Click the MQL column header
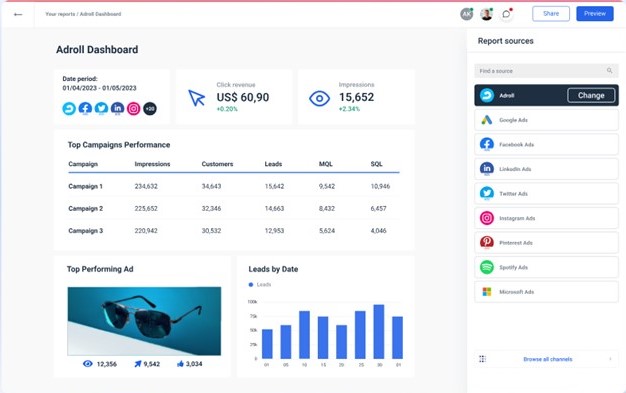The image size is (626, 393). pos(325,164)
